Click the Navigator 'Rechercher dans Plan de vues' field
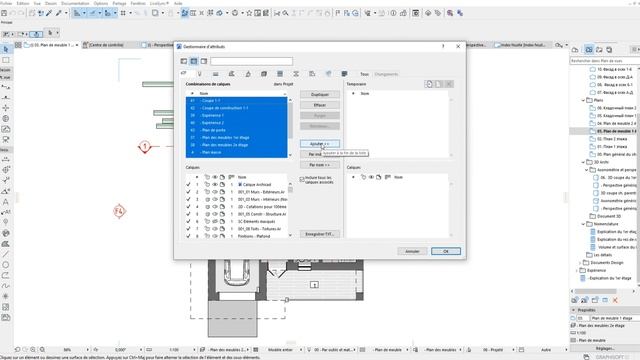The height and width of the screenshot is (360, 640). (x=604, y=60)
